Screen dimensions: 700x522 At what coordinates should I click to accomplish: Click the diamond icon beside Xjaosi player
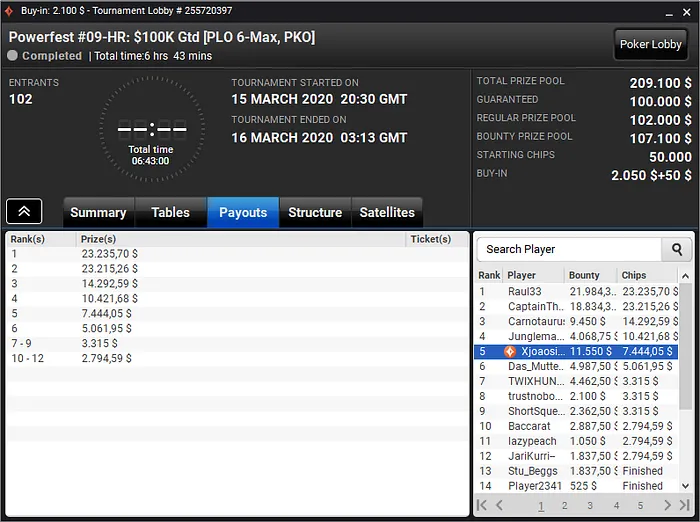pyautogui.click(x=509, y=351)
